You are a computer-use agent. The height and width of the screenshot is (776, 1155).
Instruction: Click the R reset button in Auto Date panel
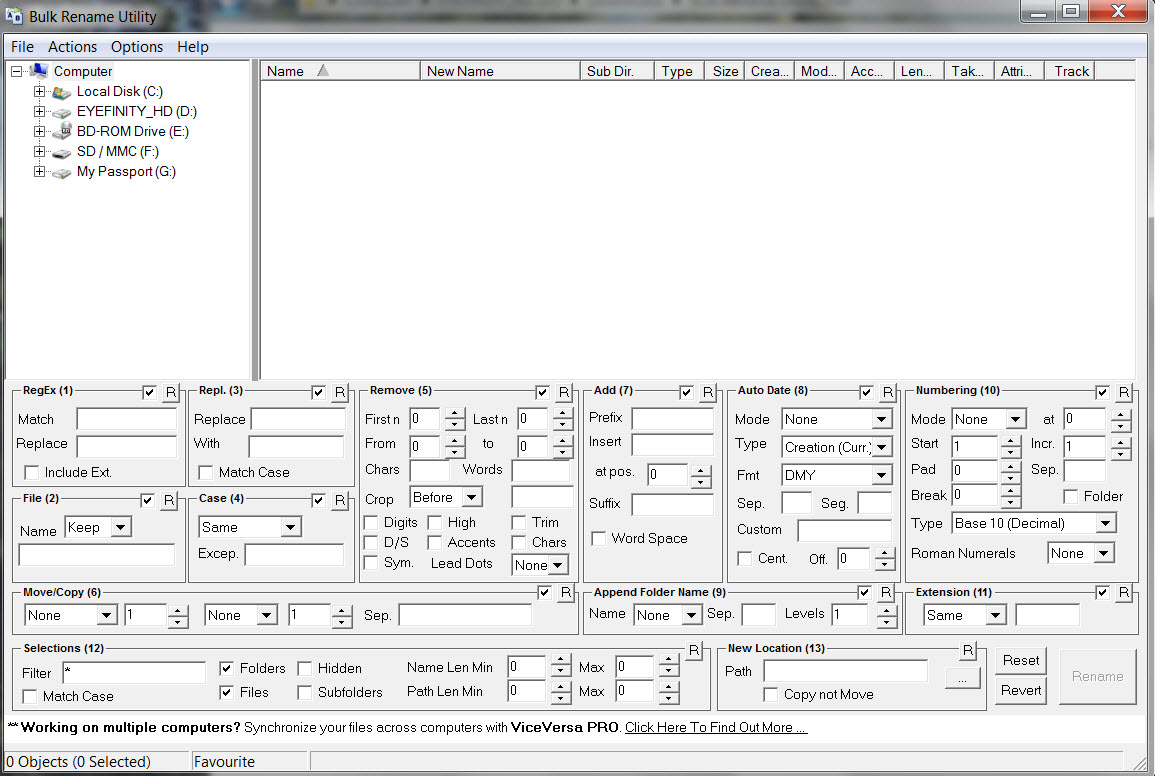[x=887, y=392]
